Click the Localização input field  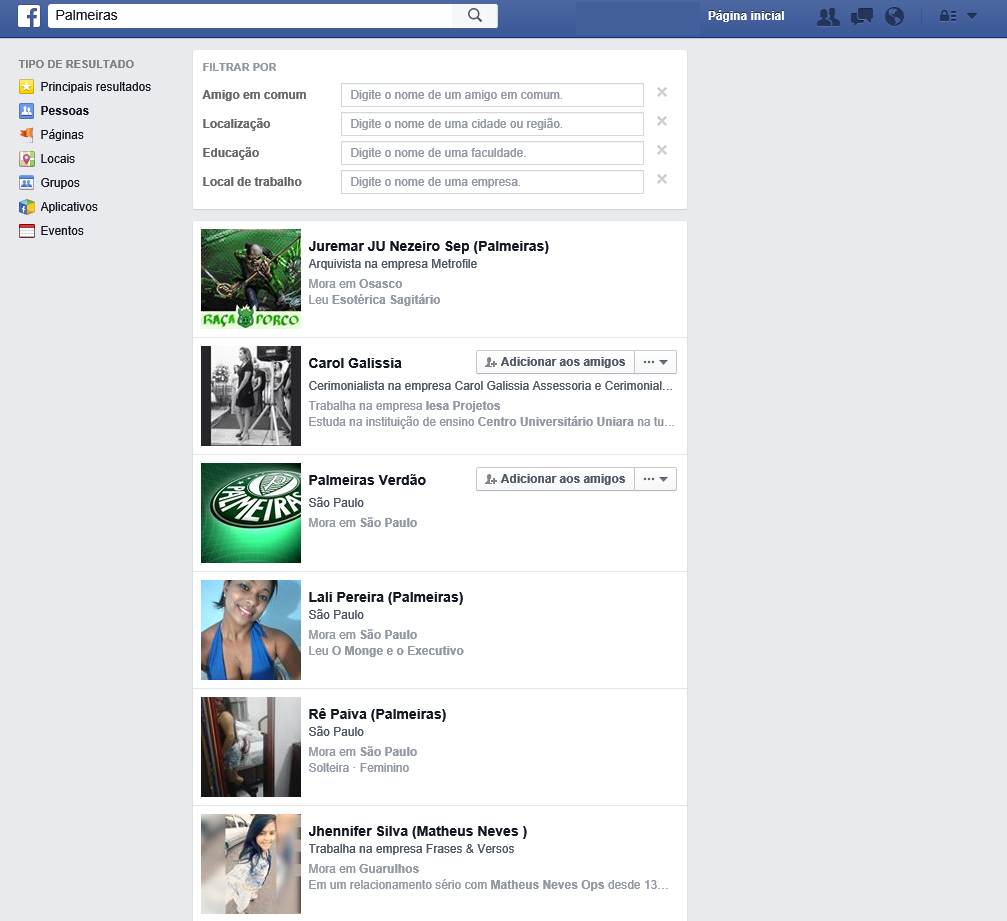[492, 124]
